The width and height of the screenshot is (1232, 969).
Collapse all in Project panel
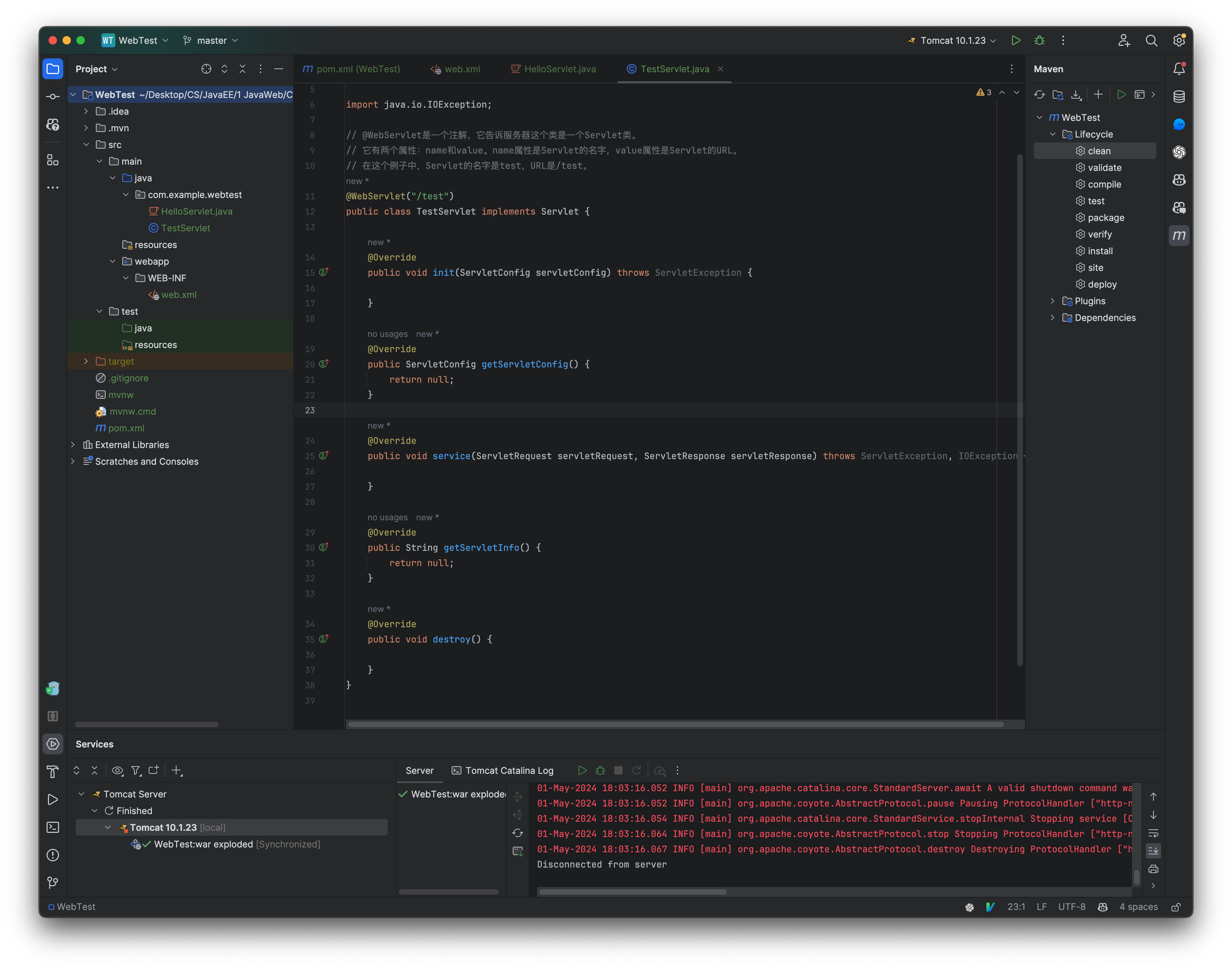pos(242,69)
